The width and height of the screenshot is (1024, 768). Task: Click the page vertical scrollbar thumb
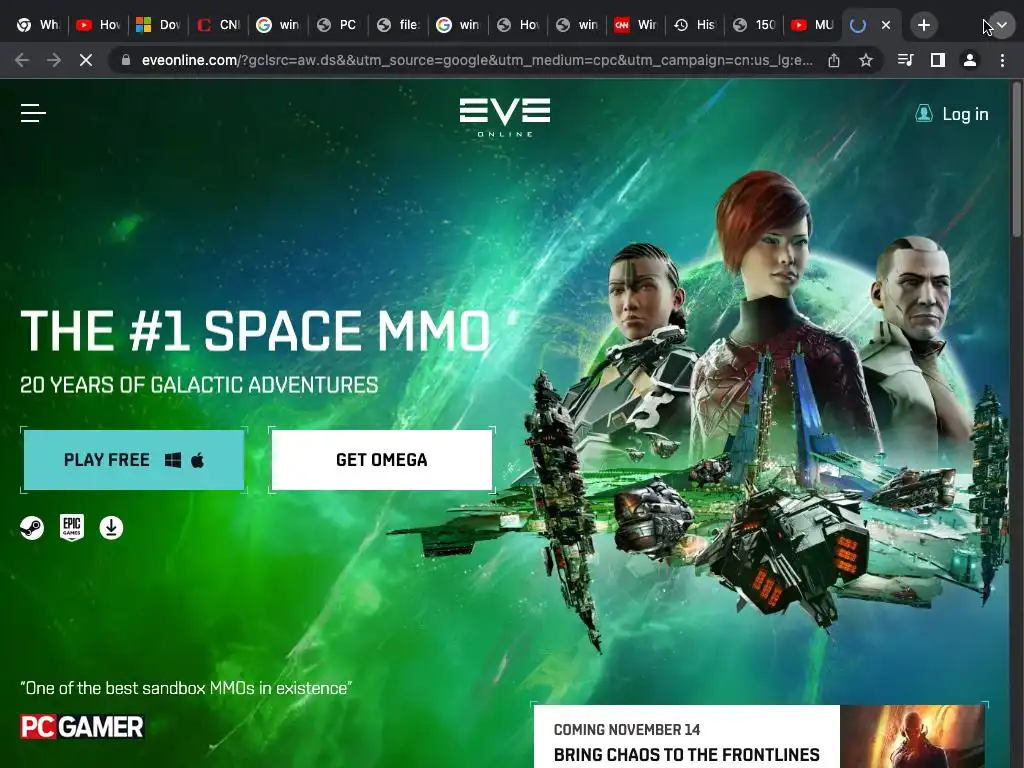tap(1017, 159)
